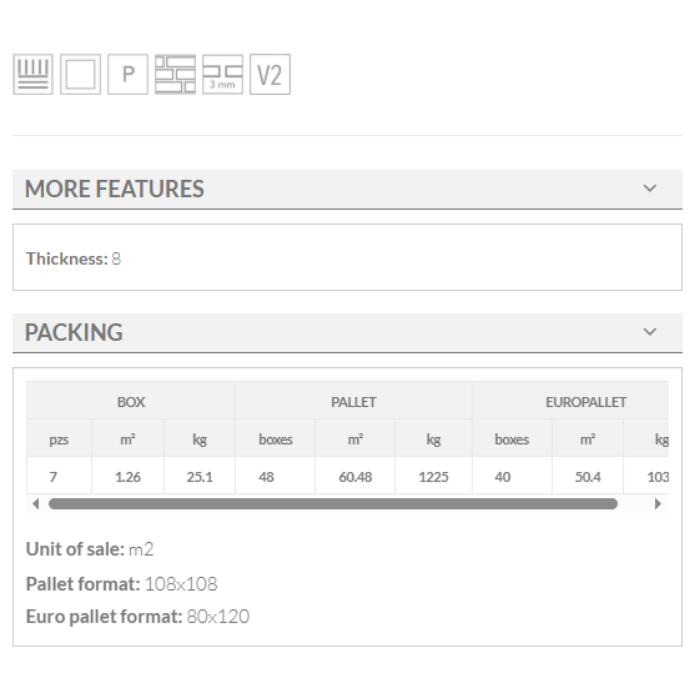The height and width of the screenshot is (700, 700).
Task: Click the EUROPALLET column group header
Action: pos(585,402)
